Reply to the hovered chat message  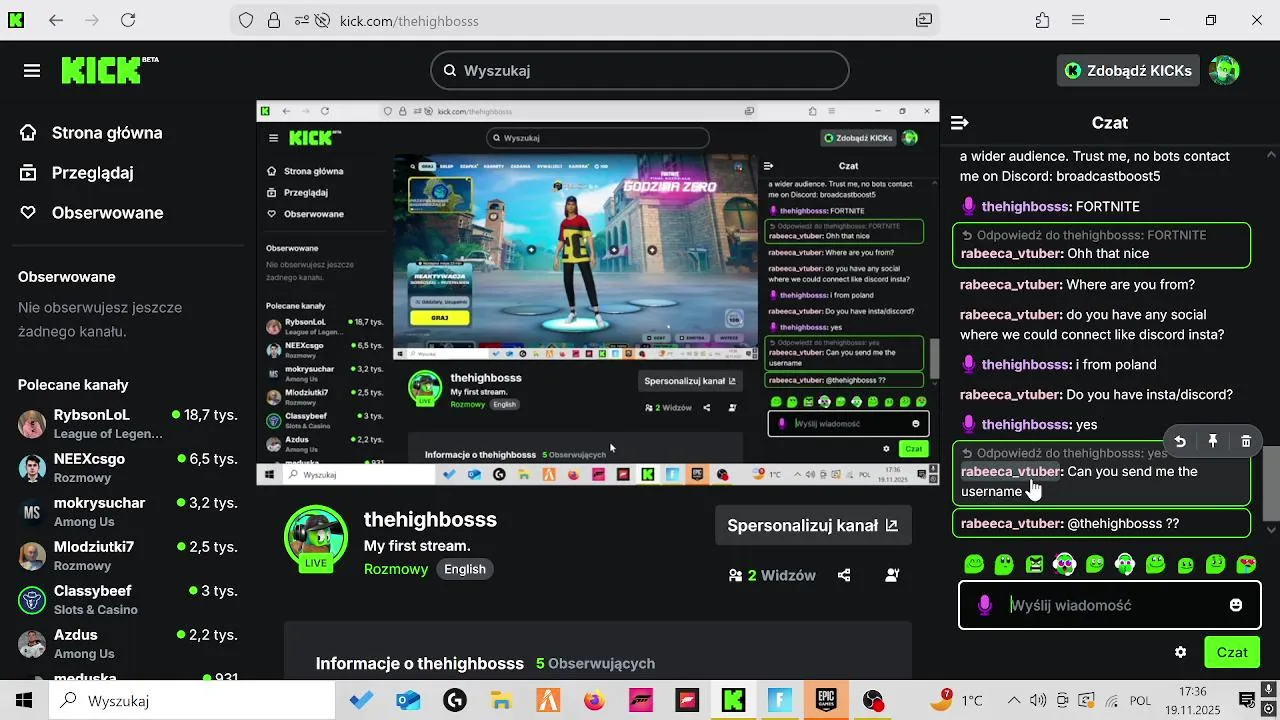pos(1180,441)
